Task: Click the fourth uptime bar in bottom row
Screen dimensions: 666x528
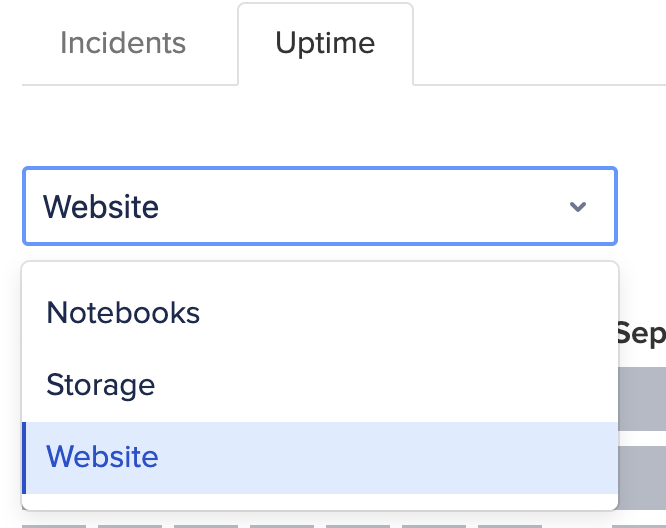Action: click(x=282, y=524)
